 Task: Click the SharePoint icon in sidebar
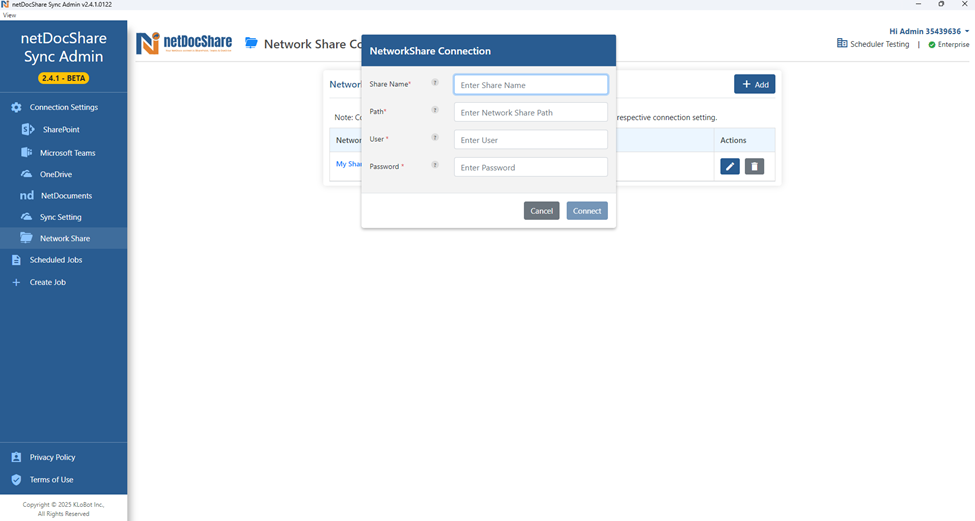pos(28,129)
